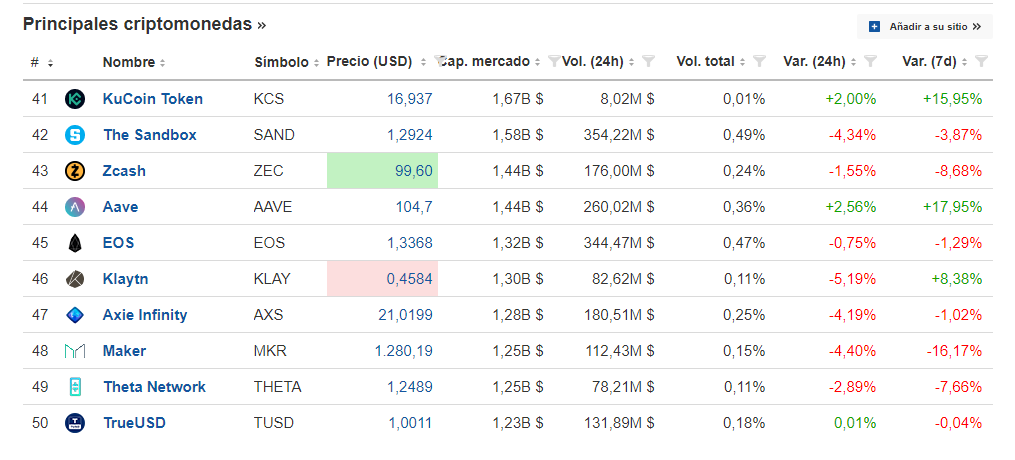Click the Klaytn coin logo
This screenshot has height=460, width=1015.
(75, 279)
